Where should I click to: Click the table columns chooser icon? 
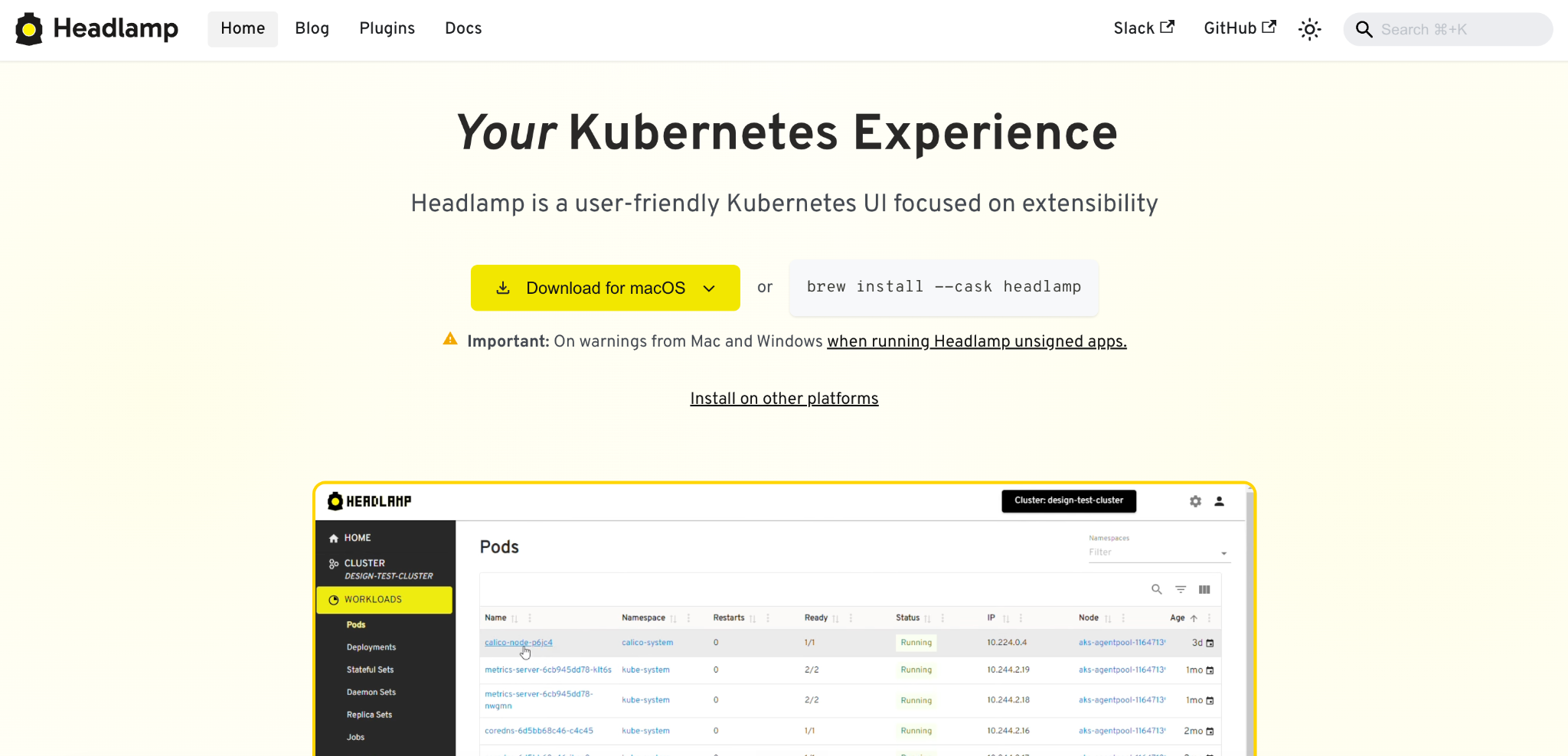coord(1204,589)
